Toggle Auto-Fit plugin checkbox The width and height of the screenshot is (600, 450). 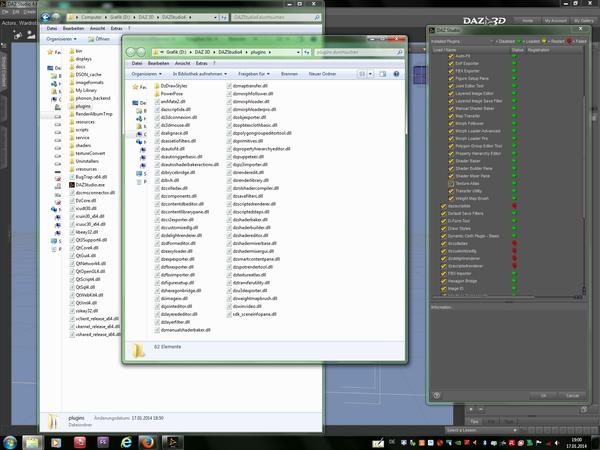point(451,56)
